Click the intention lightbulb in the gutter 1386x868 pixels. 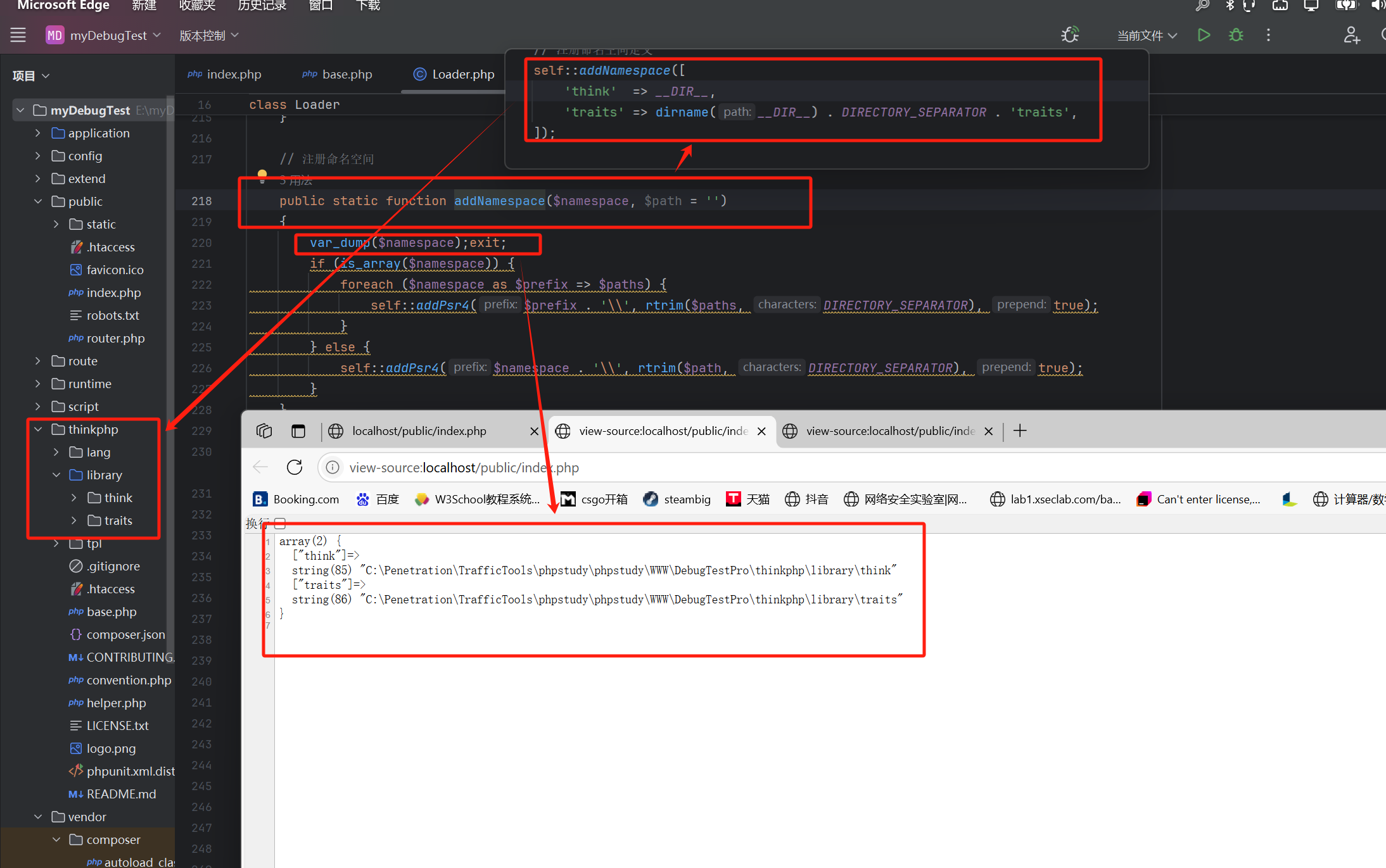[262, 175]
